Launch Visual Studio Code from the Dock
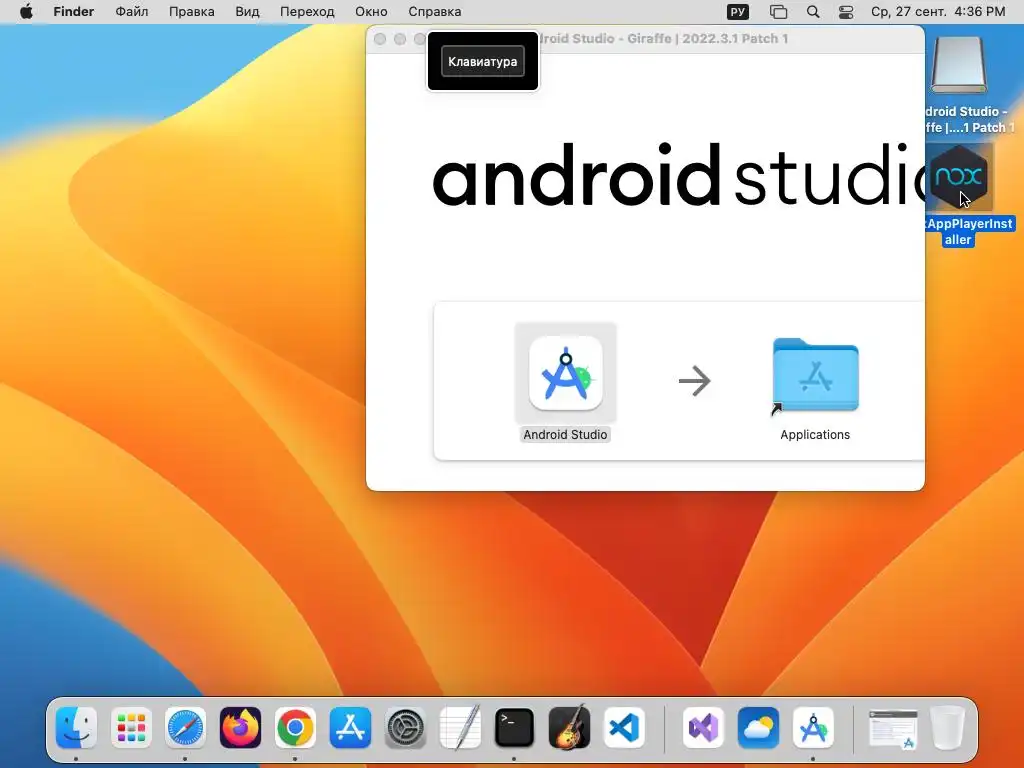 click(x=624, y=728)
